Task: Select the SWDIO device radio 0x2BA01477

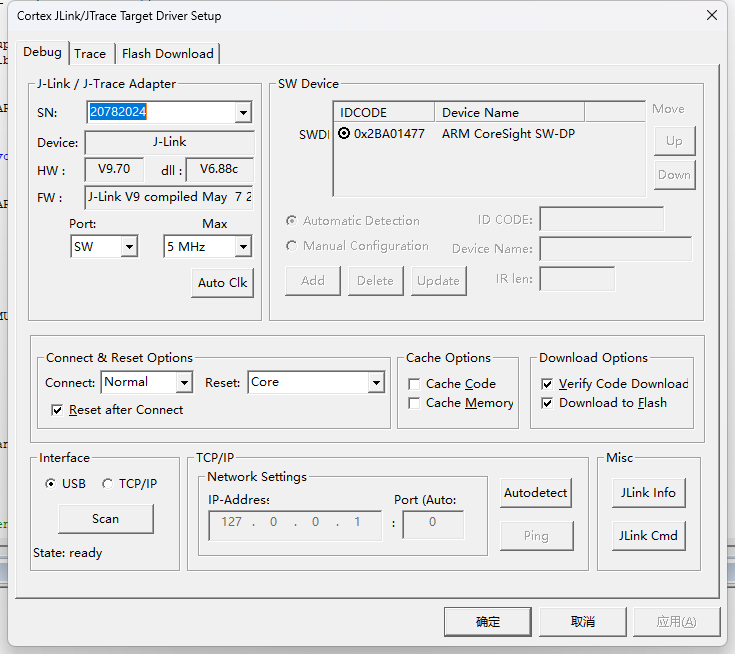Action: click(344, 134)
